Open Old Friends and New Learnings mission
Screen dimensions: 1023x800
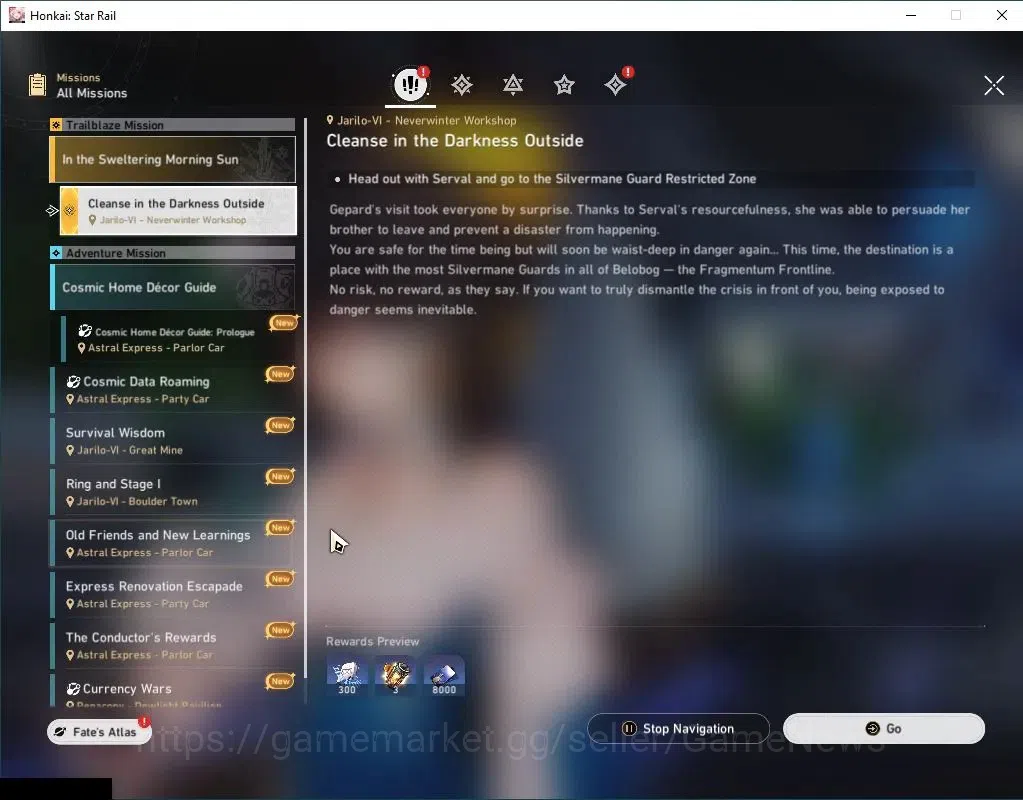pyautogui.click(x=173, y=543)
